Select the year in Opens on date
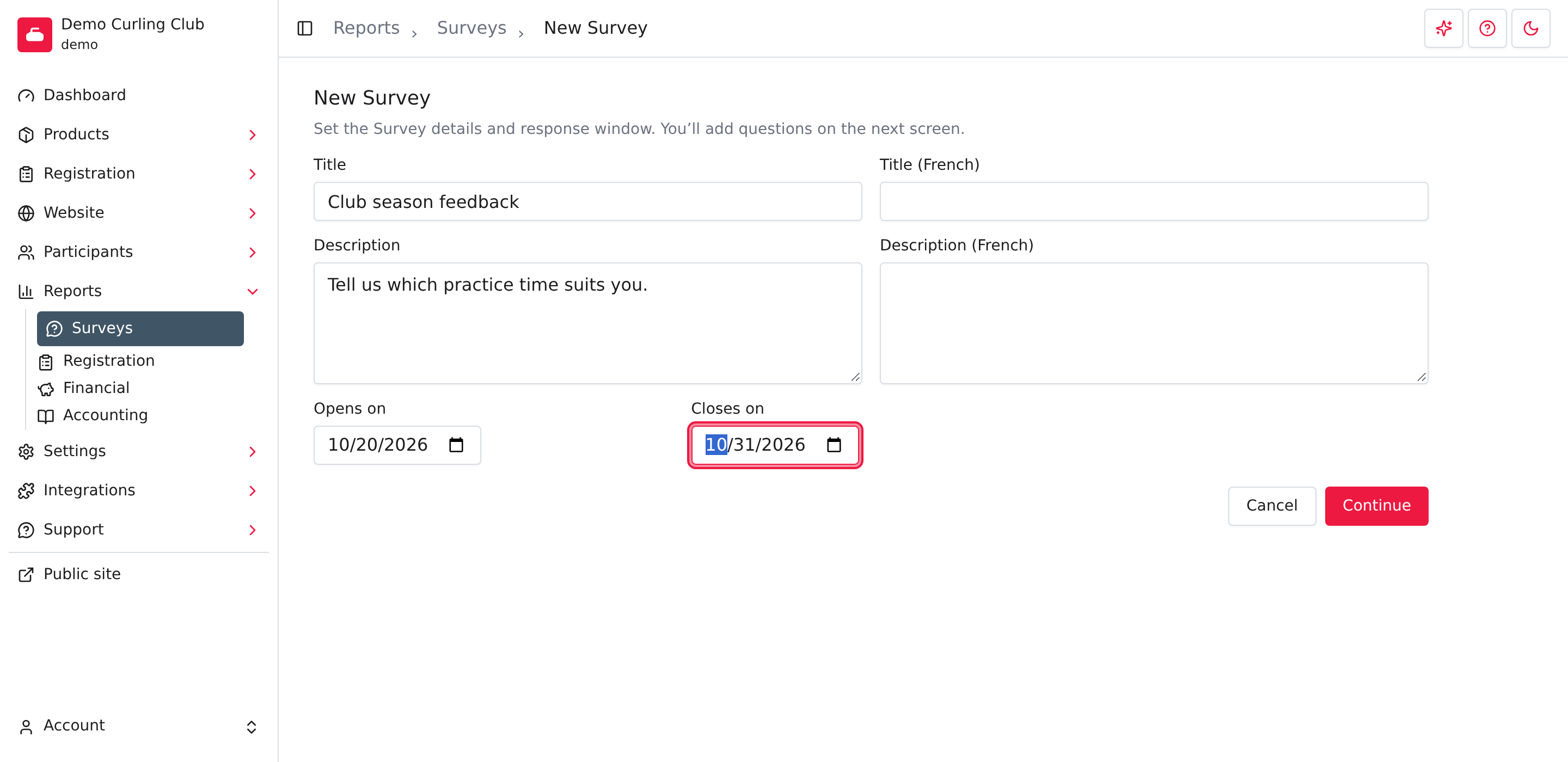 click(407, 445)
